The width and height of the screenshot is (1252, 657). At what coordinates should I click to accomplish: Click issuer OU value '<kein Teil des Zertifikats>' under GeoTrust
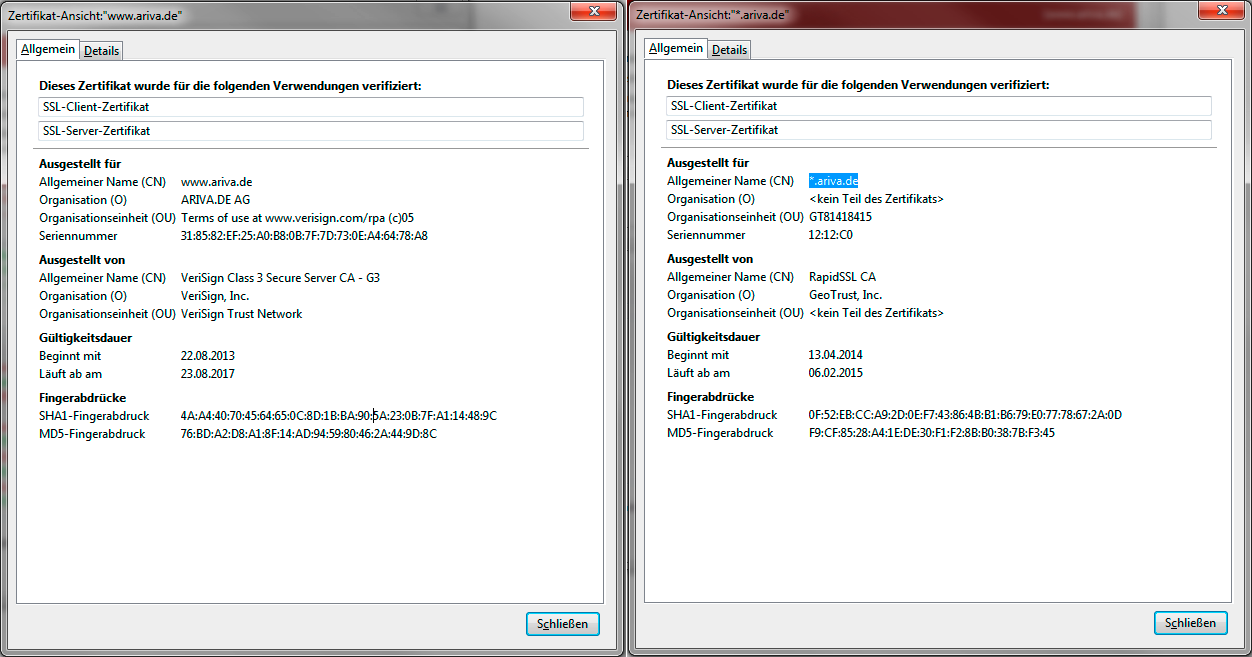(x=876, y=313)
